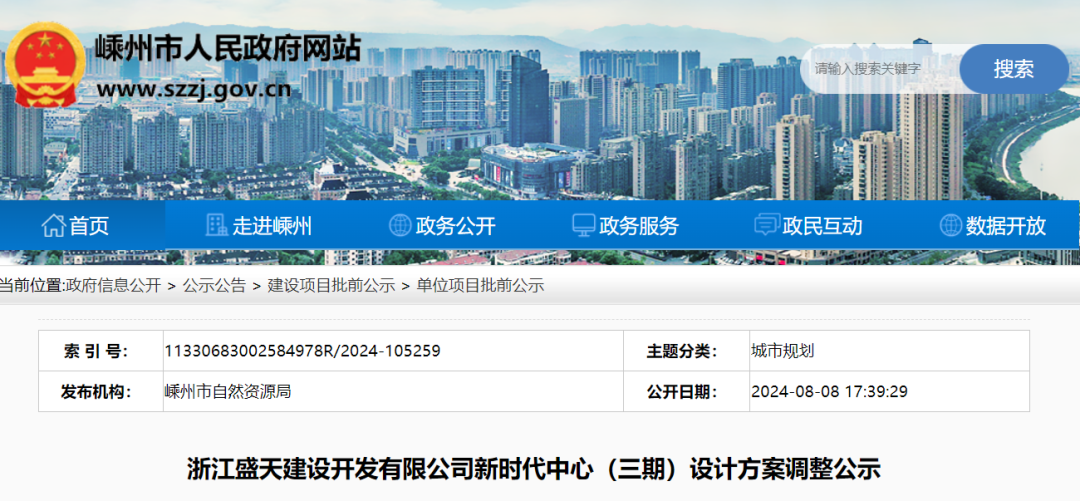Click the house icon beside 首页
The image size is (1080, 501).
[x=52, y=226]
